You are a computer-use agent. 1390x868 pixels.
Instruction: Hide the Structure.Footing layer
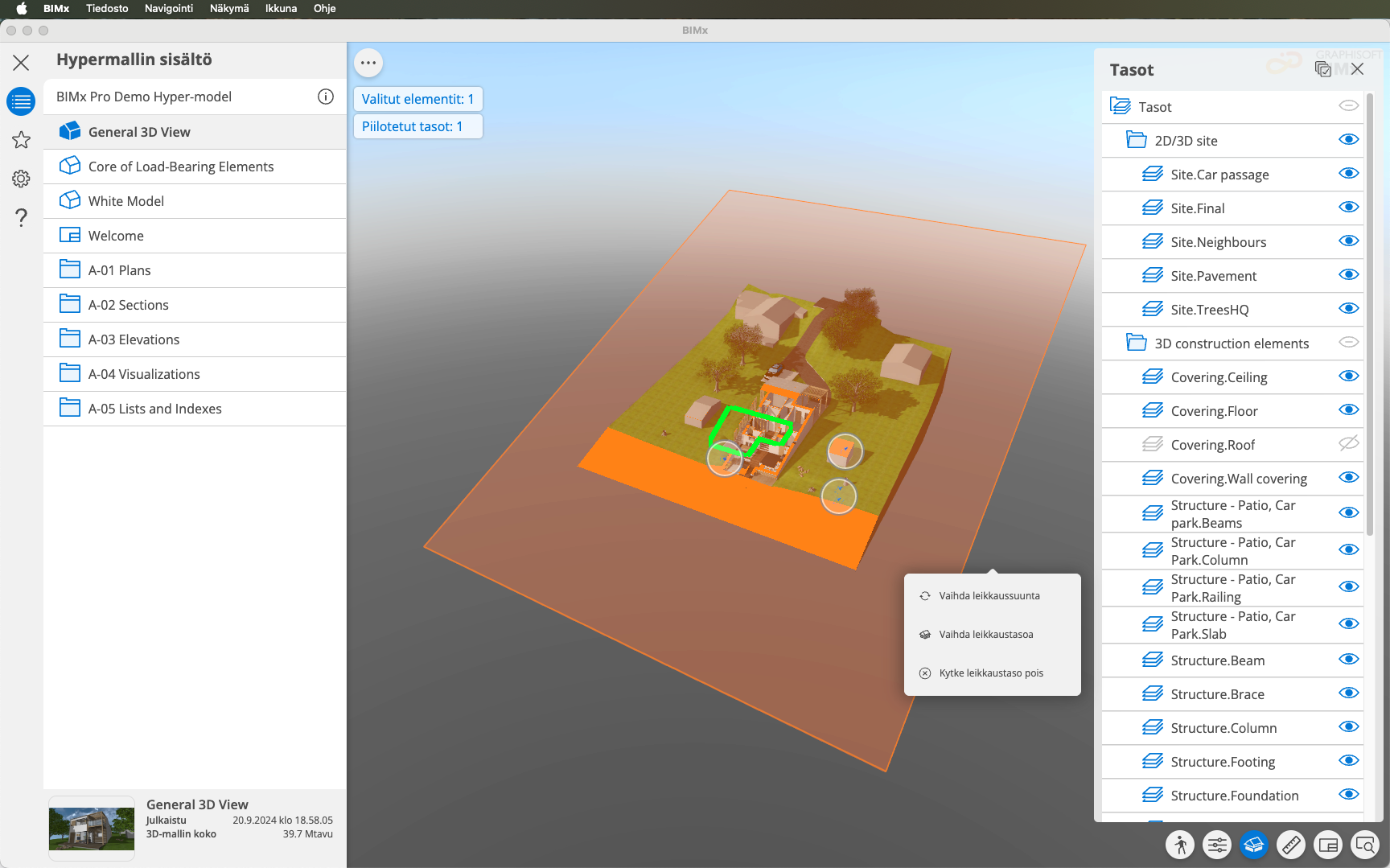pos(1349,760)
